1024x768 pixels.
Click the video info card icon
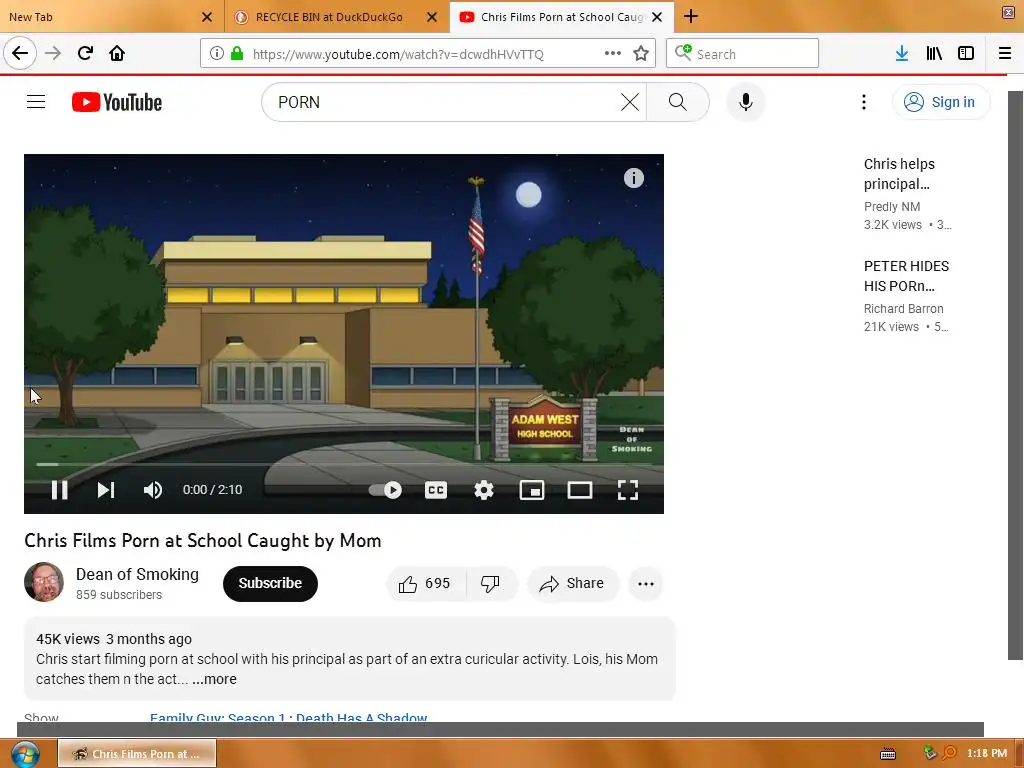[x=633, y=178]
